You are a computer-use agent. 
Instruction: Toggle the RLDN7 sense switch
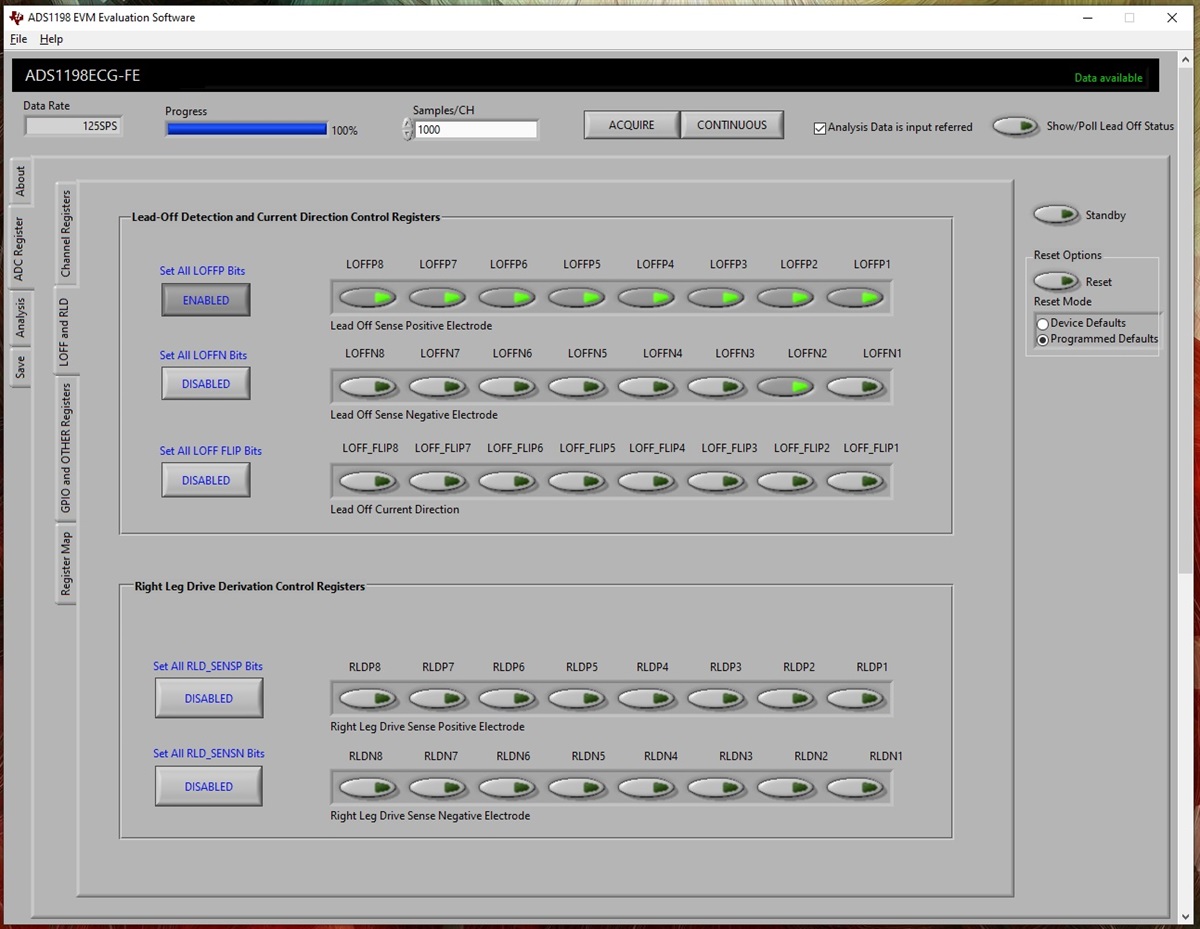tap(438, 787)
